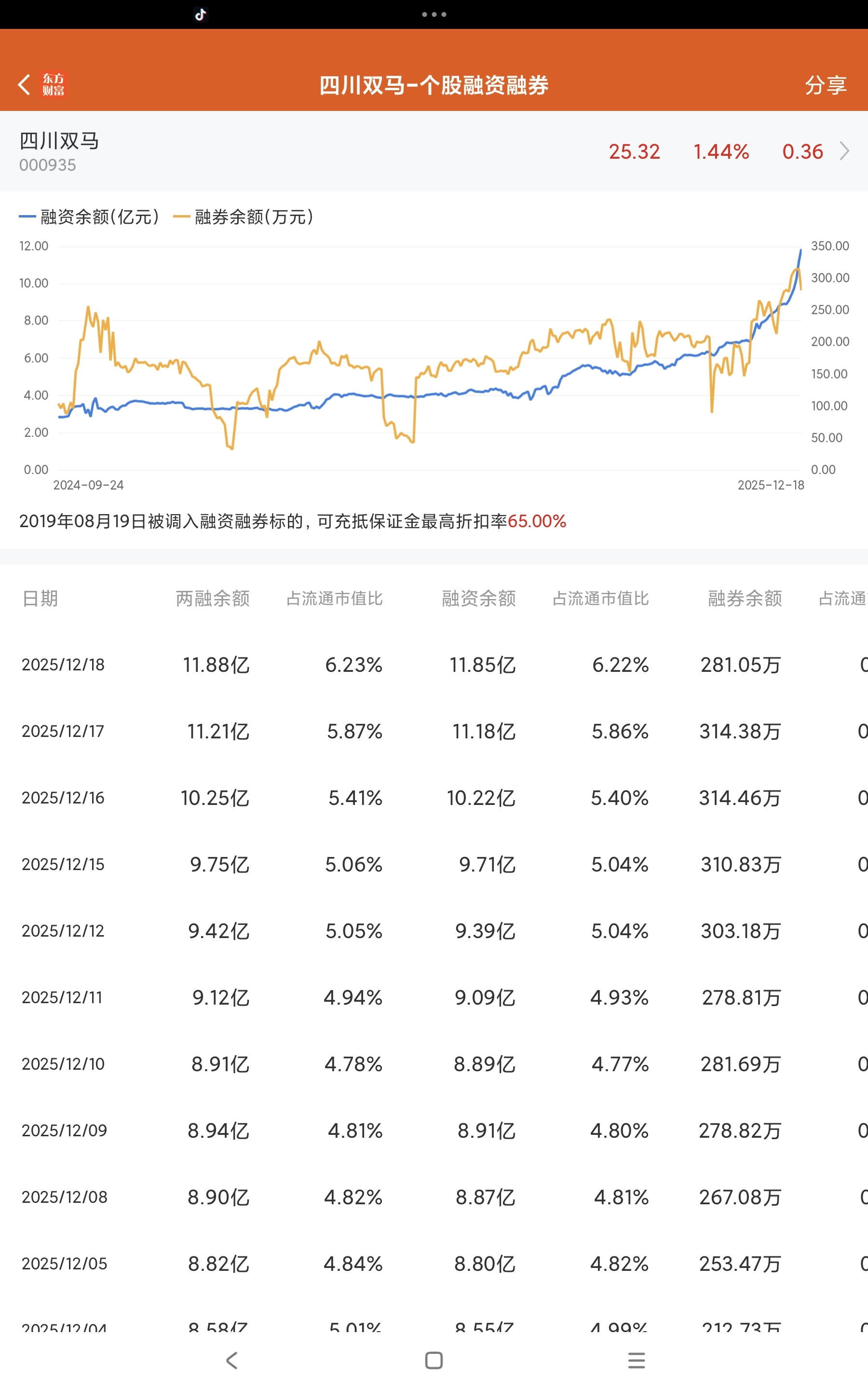Select the 融券余额 column header
The image size is (868, 1389).
point(745,598)
